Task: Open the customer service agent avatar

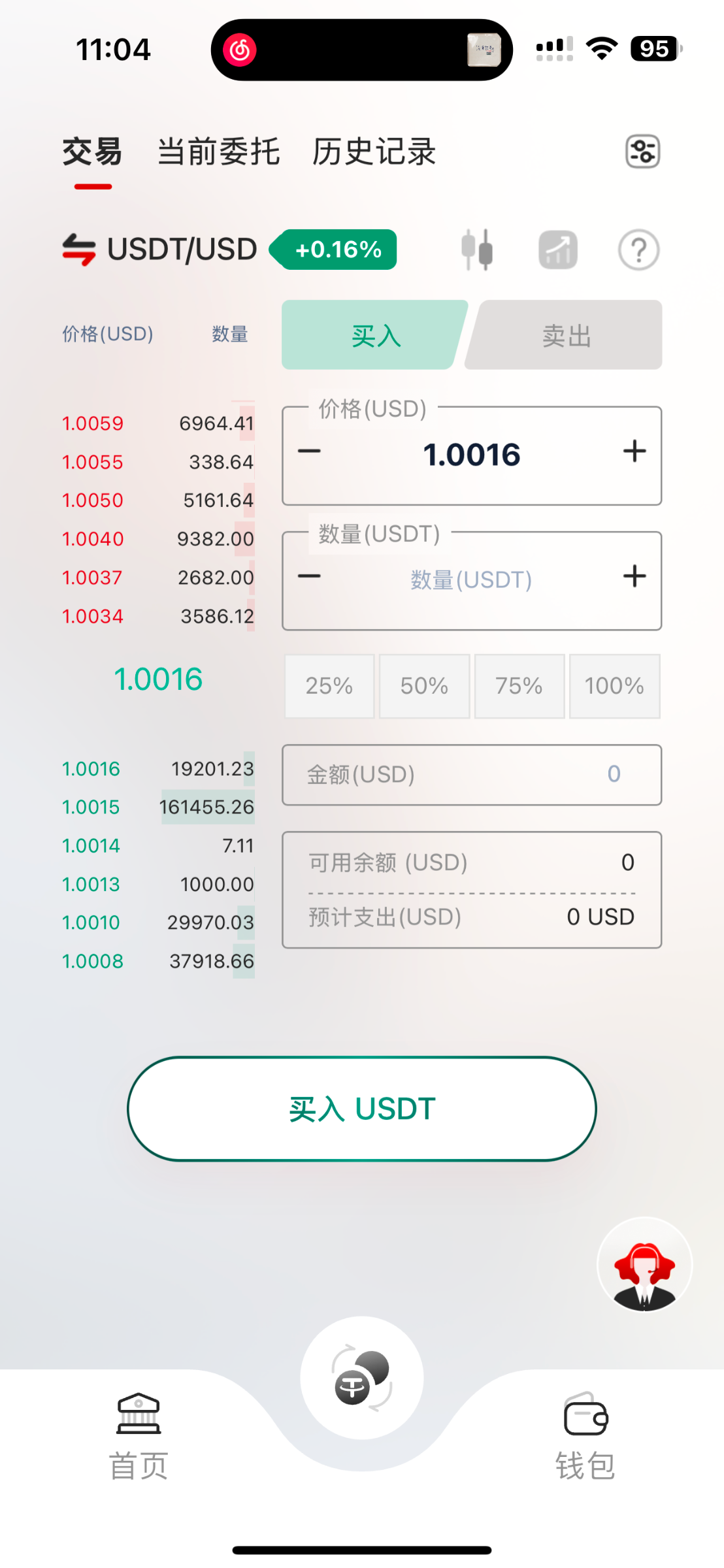Action: point(644,1265)
